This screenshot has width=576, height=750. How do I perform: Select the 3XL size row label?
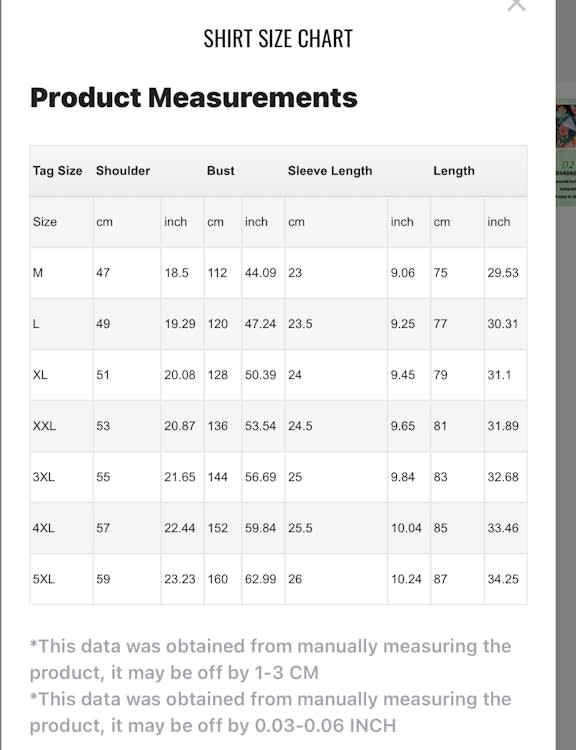44,477
